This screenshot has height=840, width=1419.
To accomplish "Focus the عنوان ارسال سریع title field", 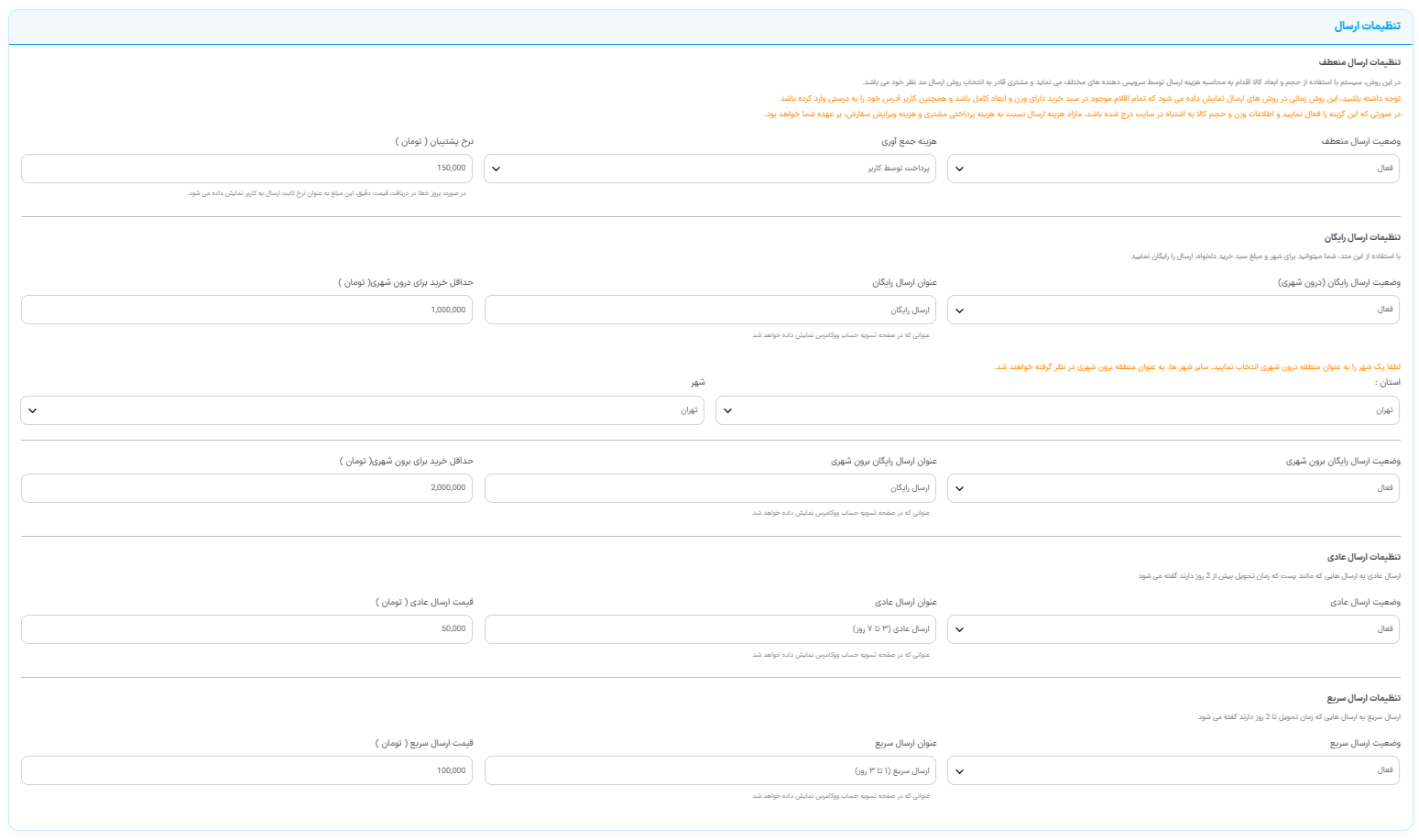I will click(x=710, y=770).
